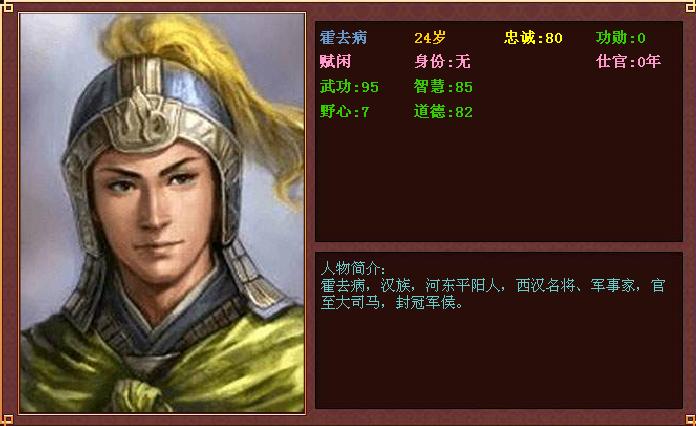696x426 pixels.
Task: Click the morality stat 道德:82
Action: tap(443, 111)
